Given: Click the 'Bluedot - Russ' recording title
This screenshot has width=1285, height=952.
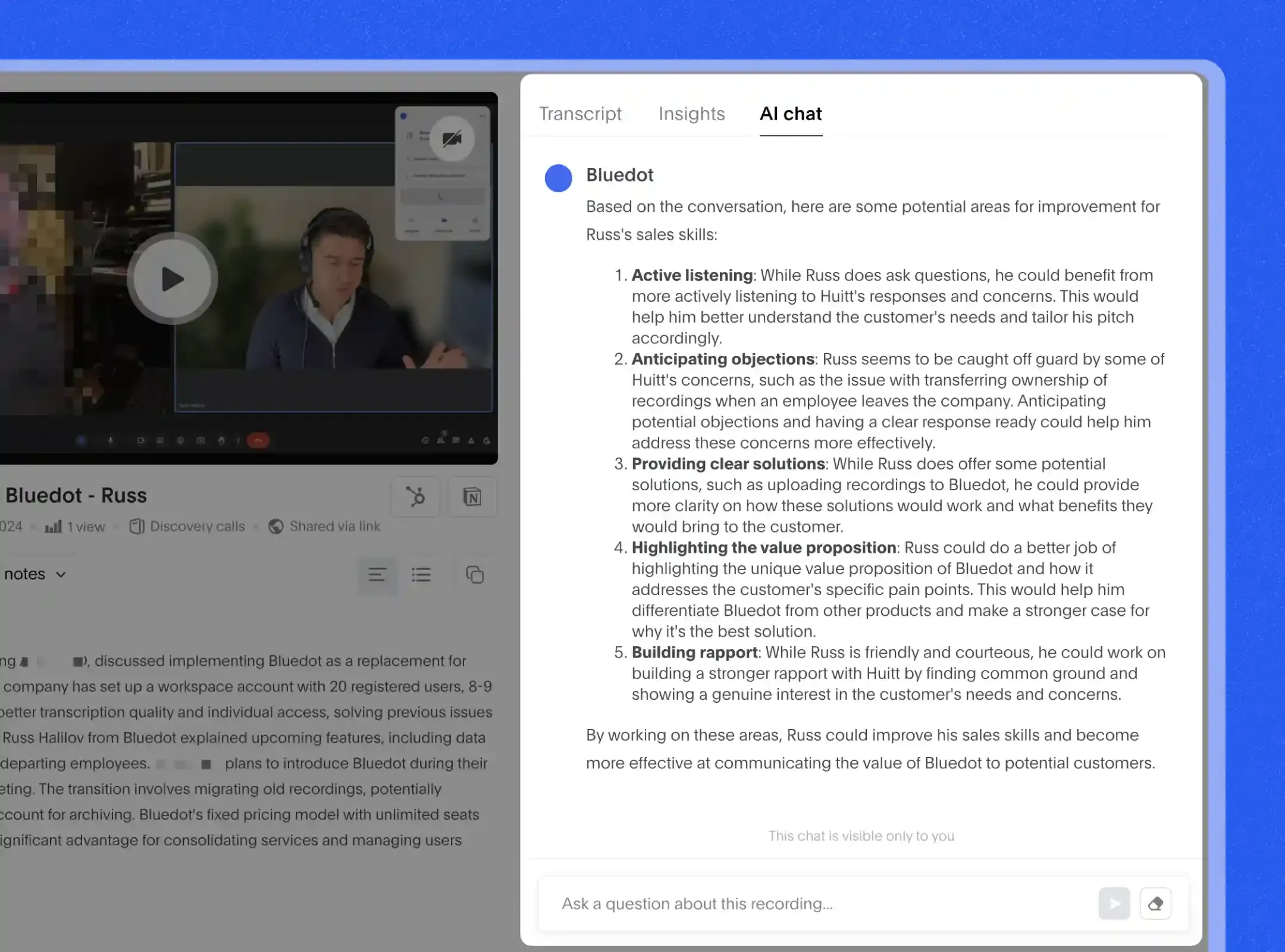Looking at the screenshot, I should pyautogui.click(x=76, y=496).
